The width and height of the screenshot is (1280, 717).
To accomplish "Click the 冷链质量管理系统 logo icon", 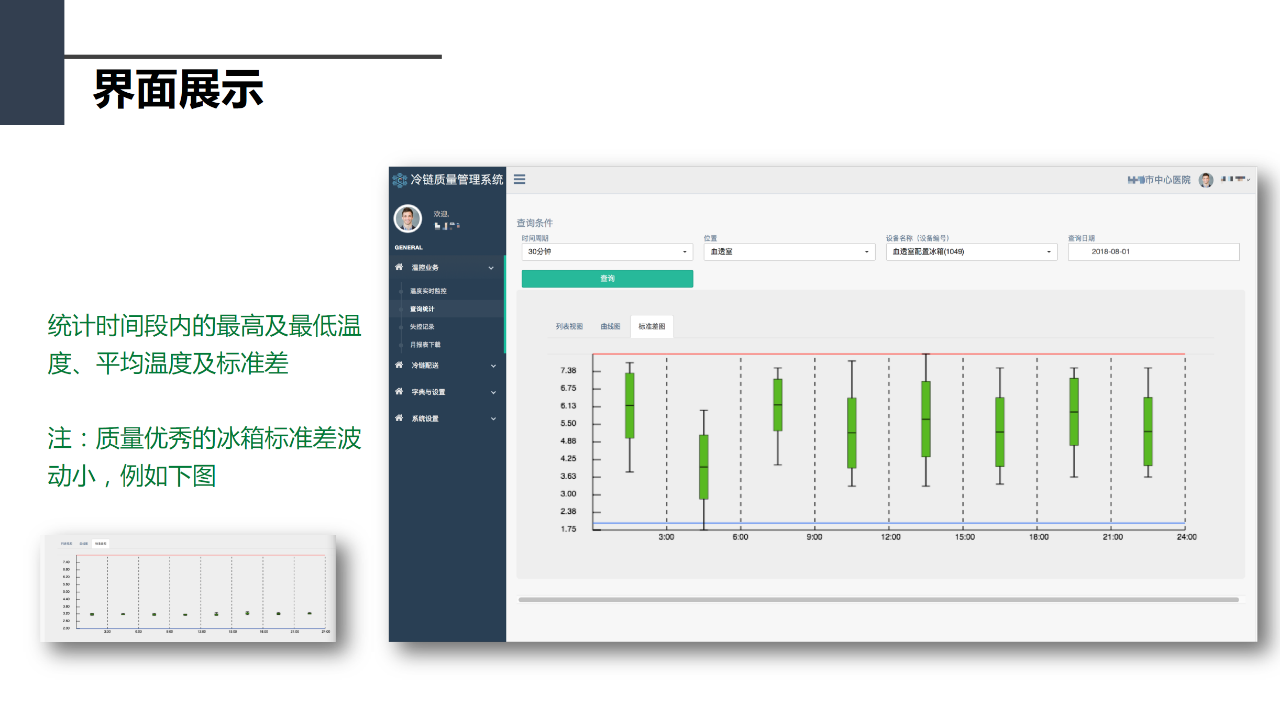I will tap(400, 180).
